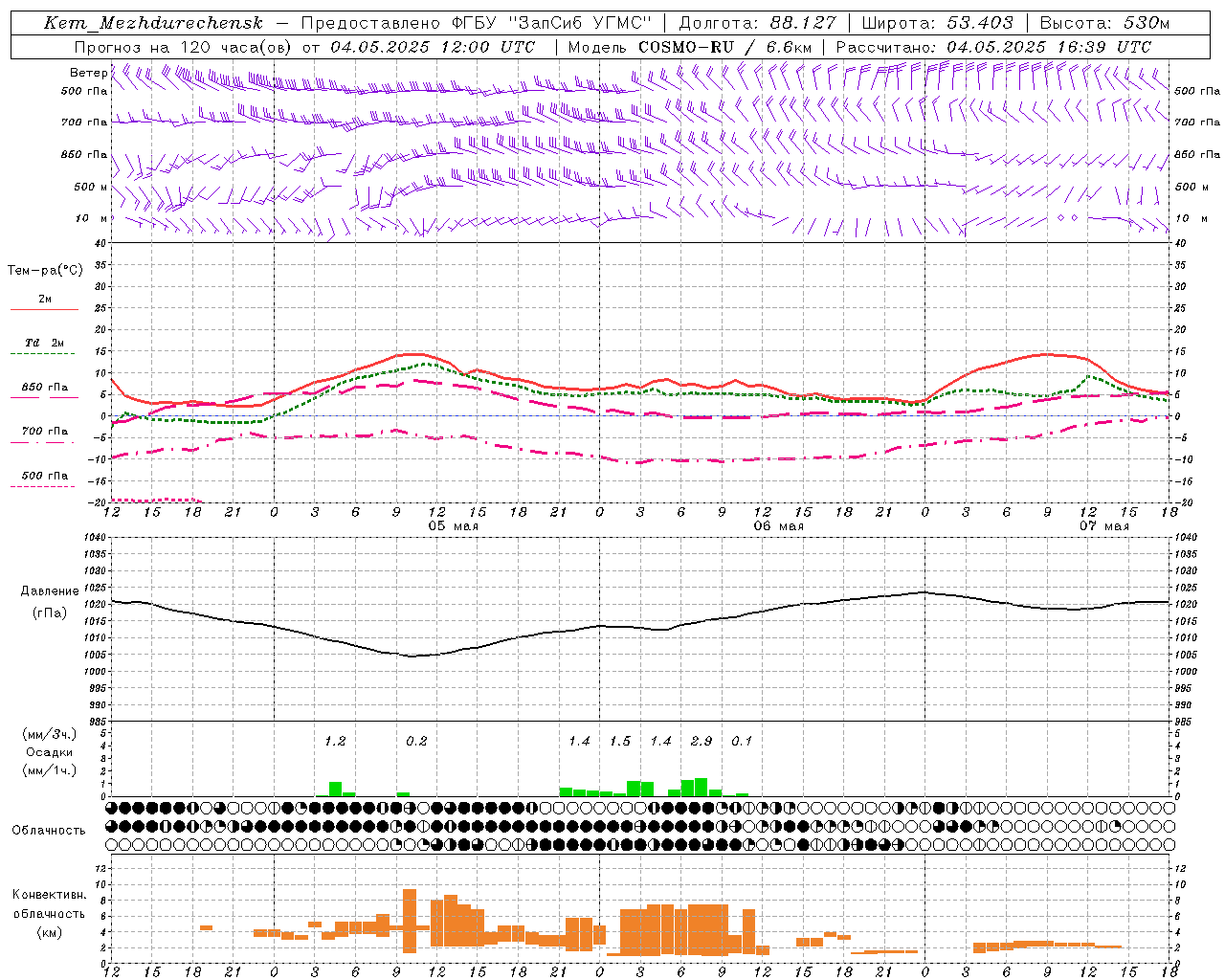Click the tallest orange convective cloud bar
Image resolution: width=1225 pixels, height=980 pixels.
point(410,921)
